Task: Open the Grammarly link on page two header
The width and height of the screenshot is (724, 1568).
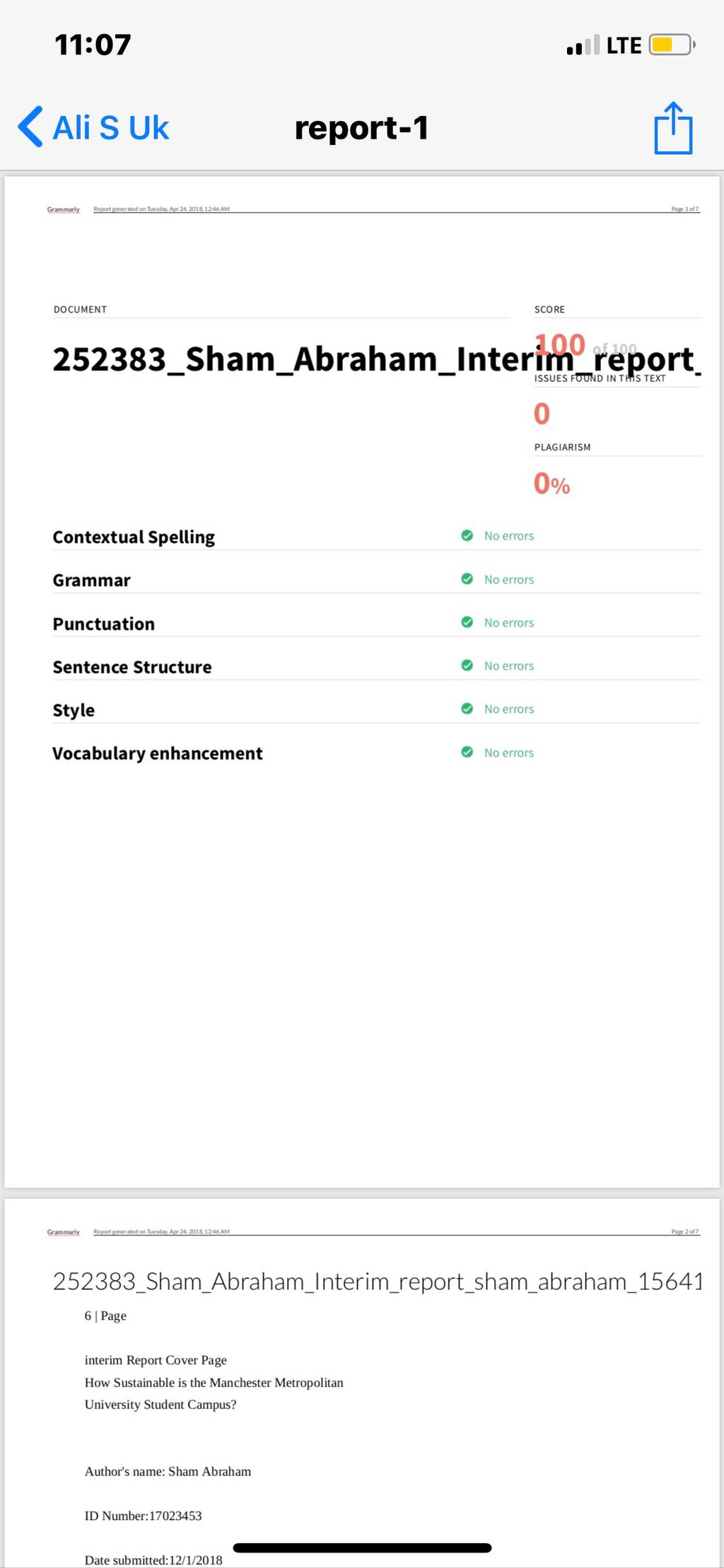Action: click(x=64, y=1232)
